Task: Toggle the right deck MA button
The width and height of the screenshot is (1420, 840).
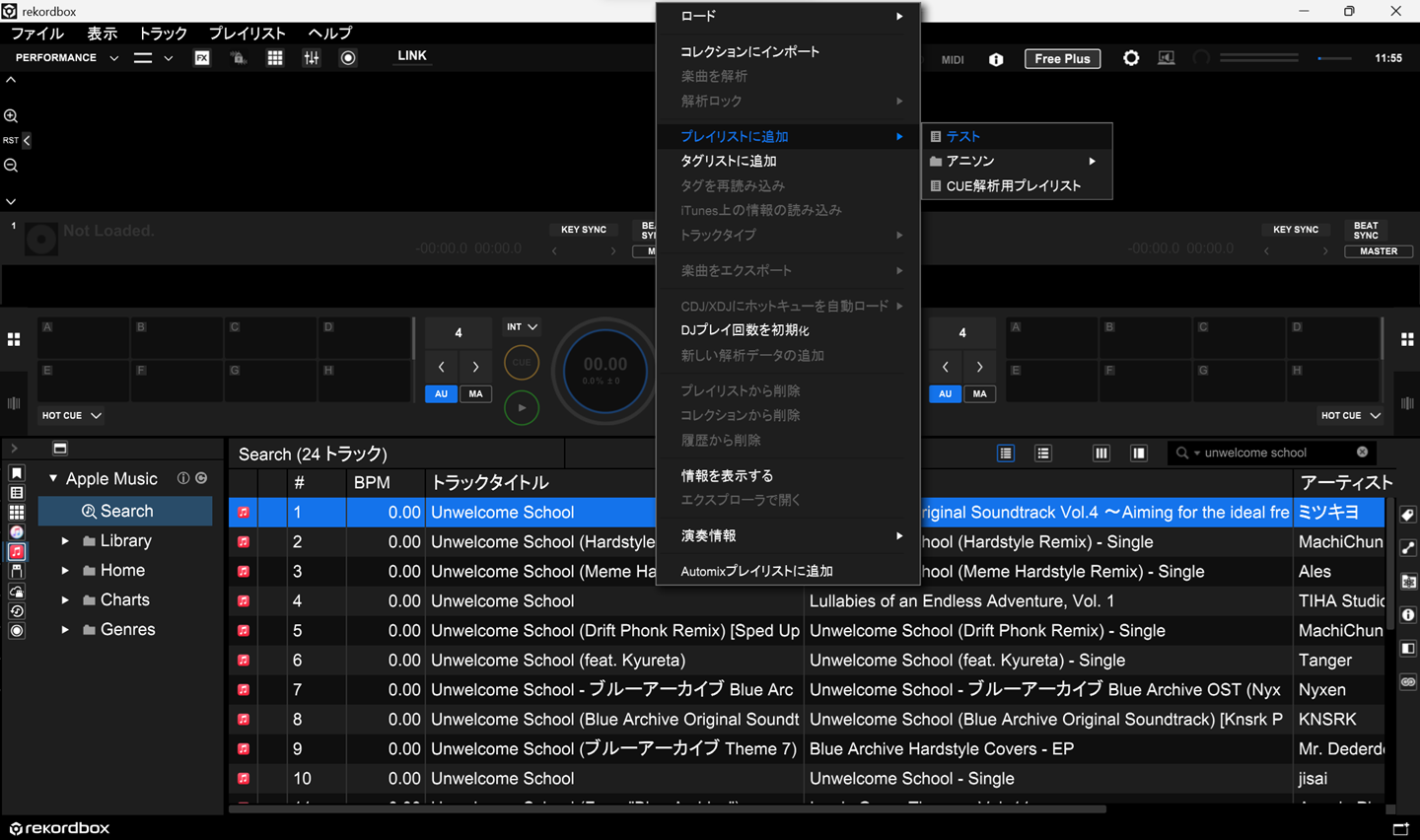Action: tap(979, 394)
